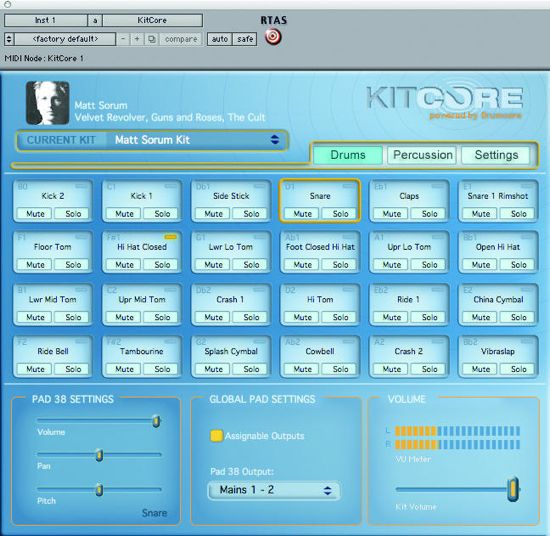The image size is (550, 536).
Task: Click the auto button
Action: point(220,39)
